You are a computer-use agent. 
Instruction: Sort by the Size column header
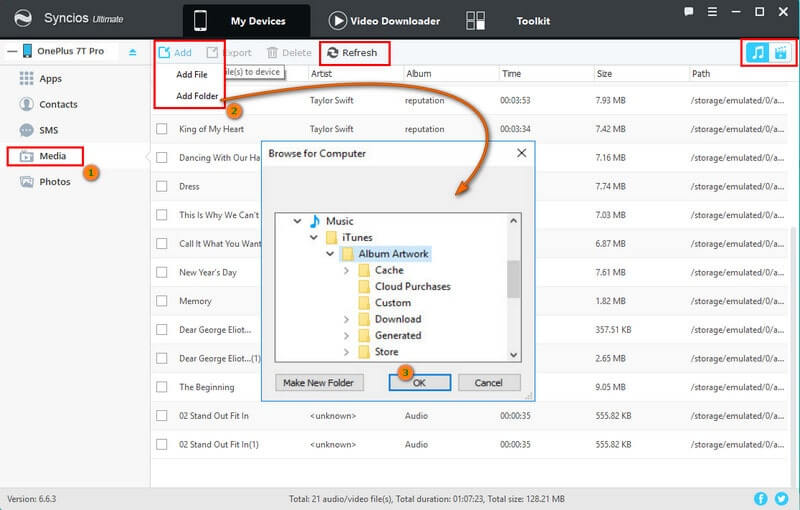click(604, 73)
